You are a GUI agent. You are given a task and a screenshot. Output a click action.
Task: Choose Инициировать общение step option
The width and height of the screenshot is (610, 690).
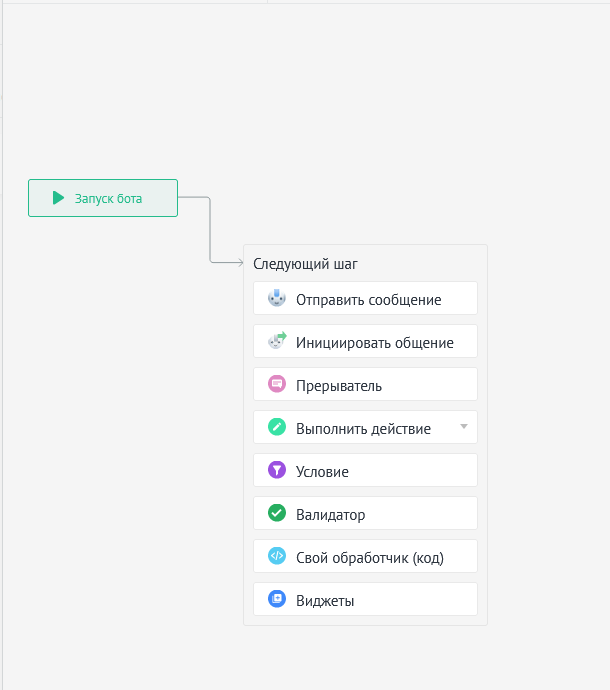[365, 341]
